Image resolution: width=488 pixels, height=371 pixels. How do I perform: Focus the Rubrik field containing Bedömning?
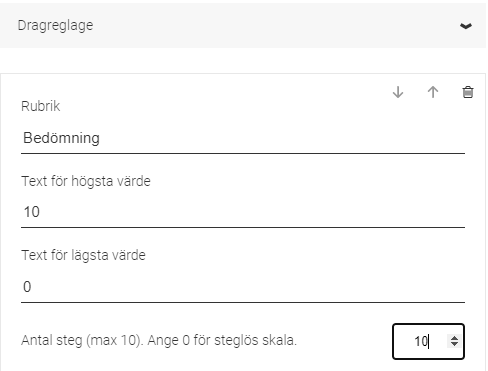(243, 138)
